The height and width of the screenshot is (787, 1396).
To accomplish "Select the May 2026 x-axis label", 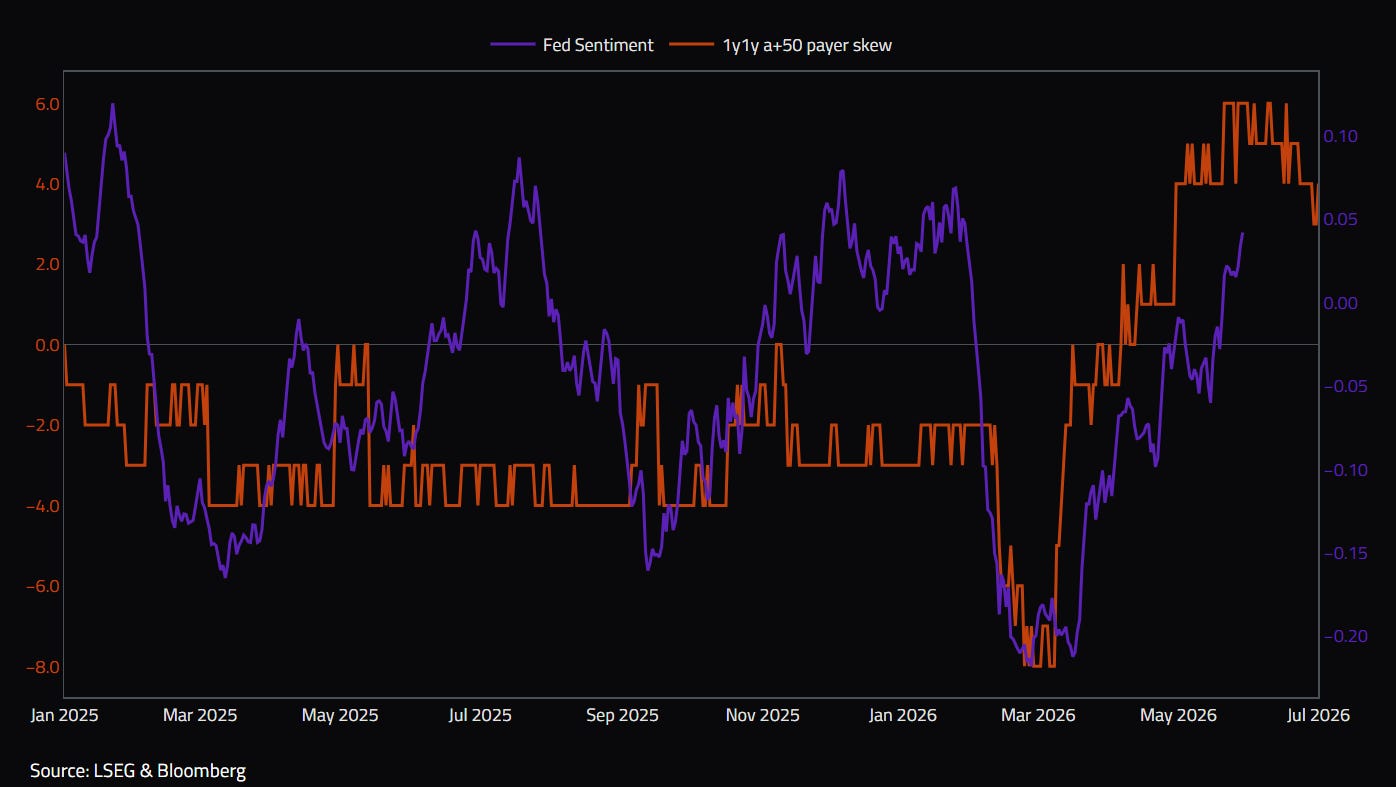I will click(x=1178, y=715).
